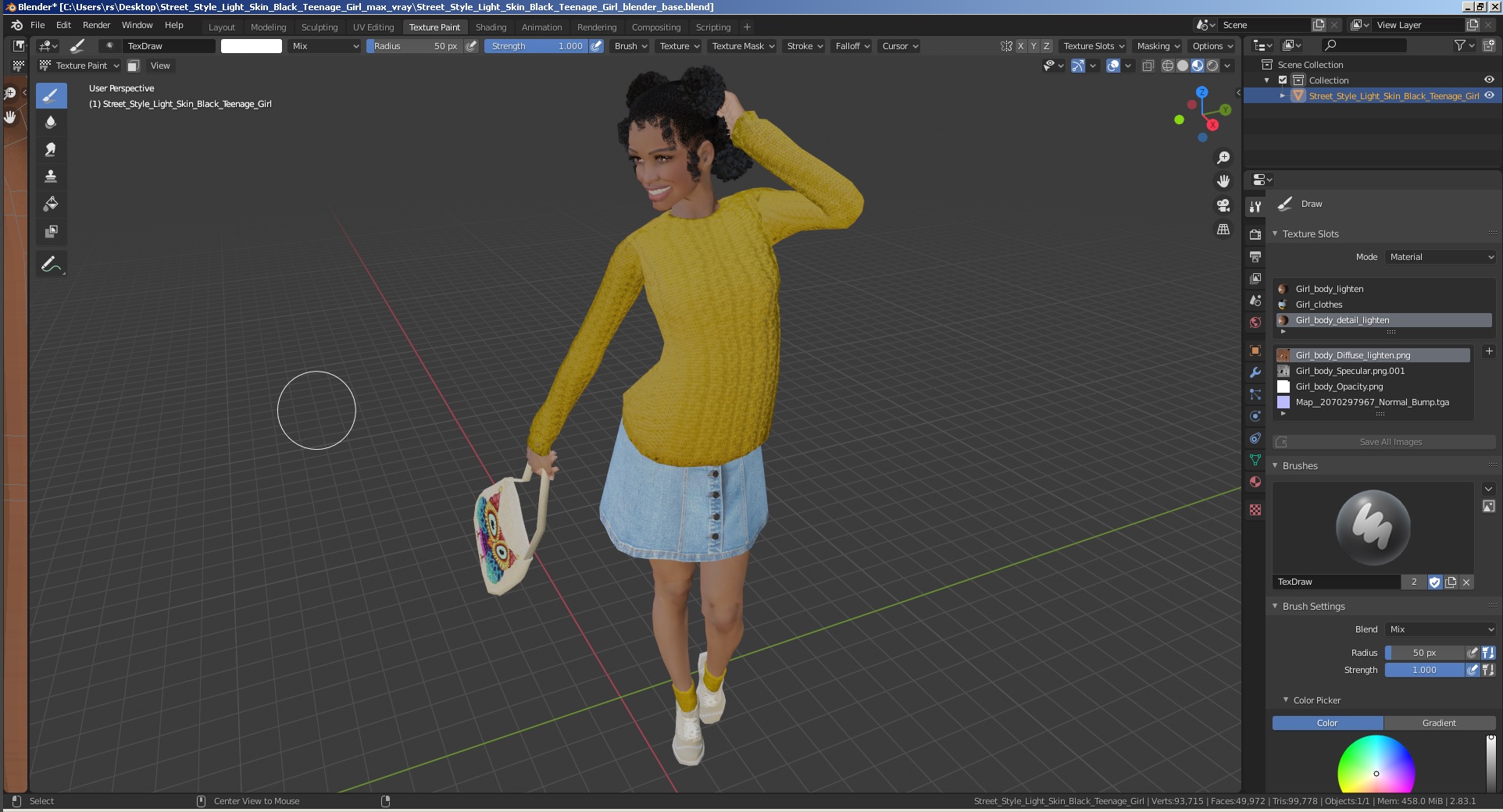Collapse the Color Picker subpanel
1503x812 pixels.
click(1286, 700)
